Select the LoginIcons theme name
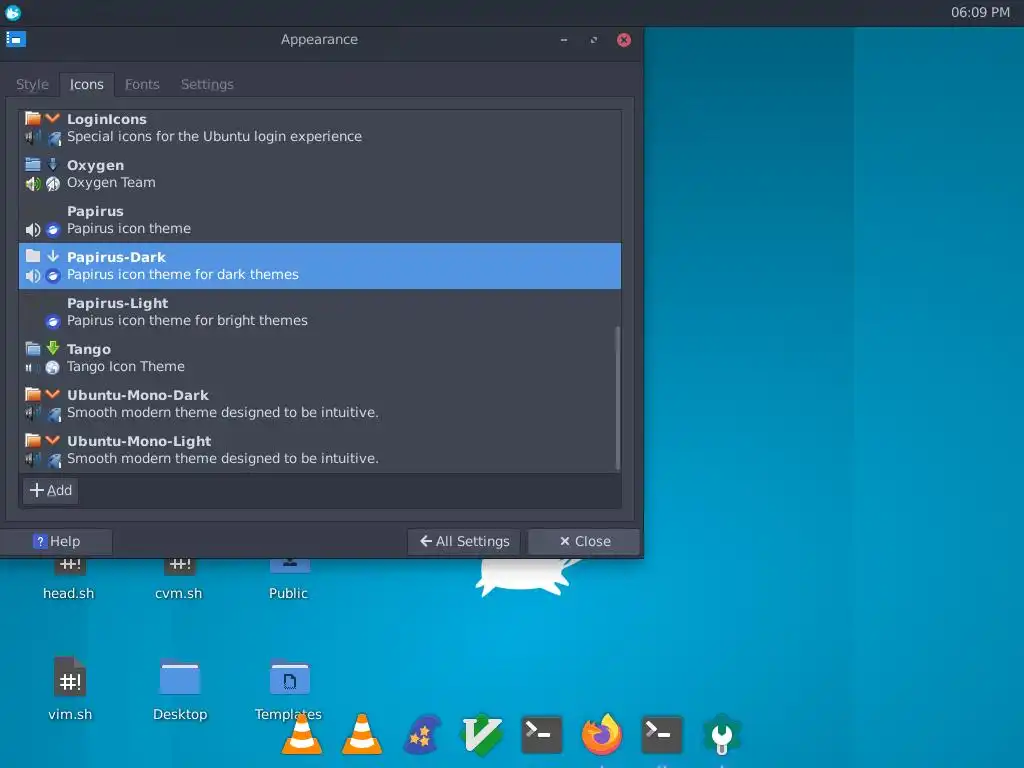The height and width of the screenshot is (768, 1024). click(106, 120)
